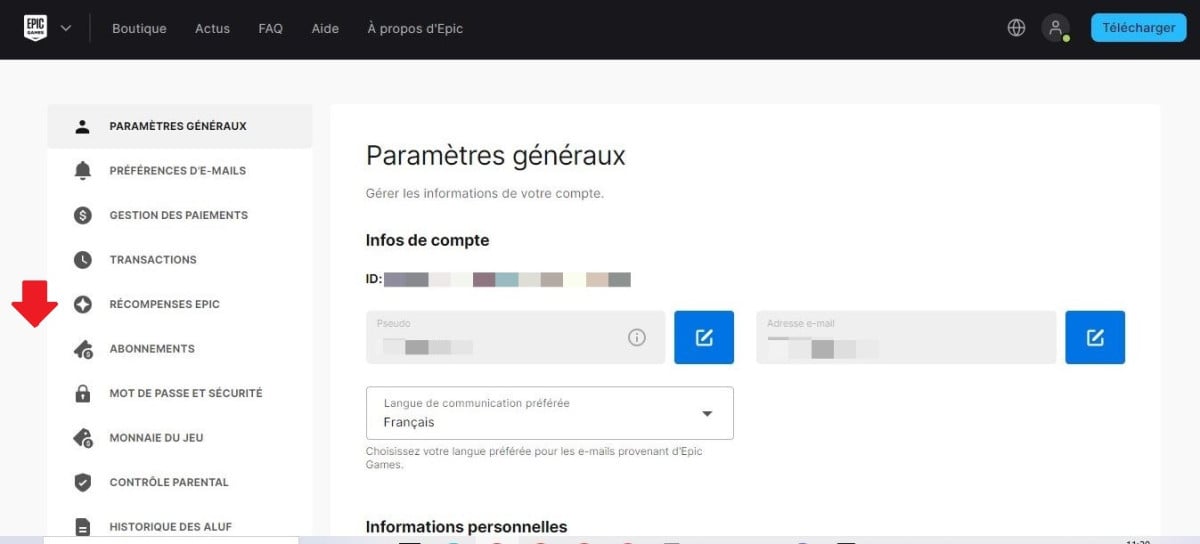Edit the pseudo with blue pencil button
This screenshot has height=544, width=1200.
[704, 338]
